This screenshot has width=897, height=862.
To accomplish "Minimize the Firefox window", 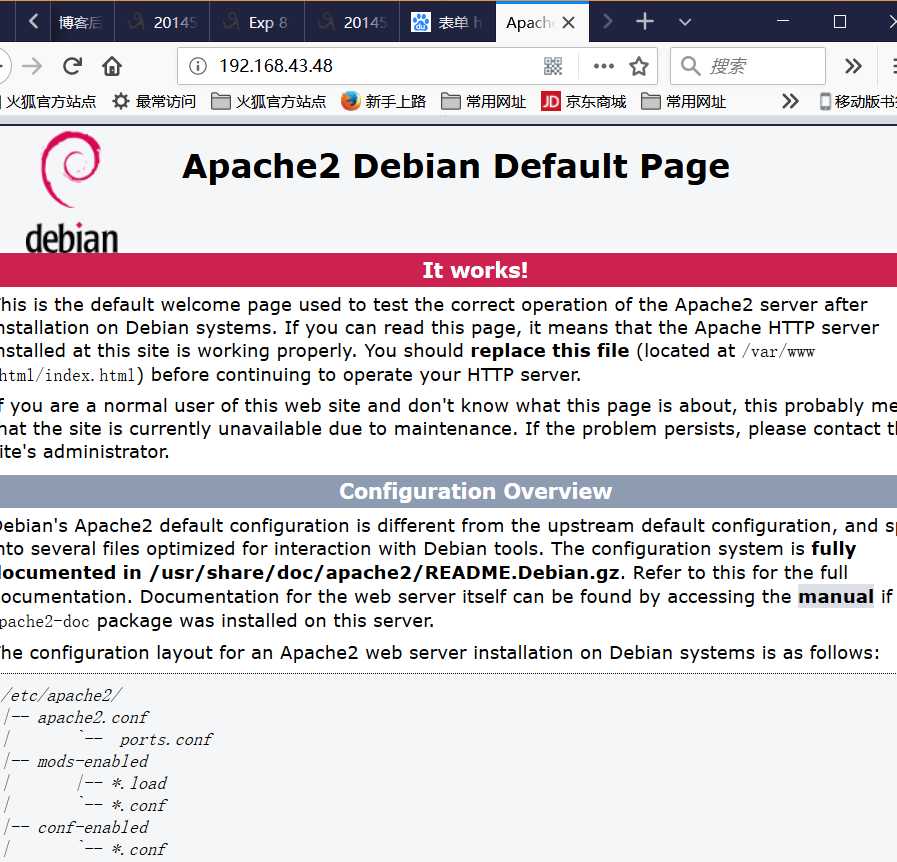I will [x=783, y=22].
